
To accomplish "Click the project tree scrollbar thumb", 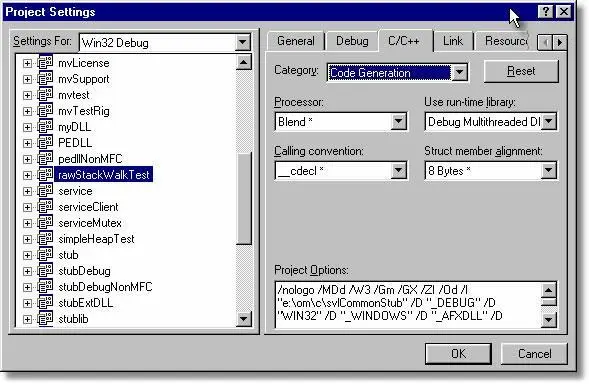I will click(245, 198).
